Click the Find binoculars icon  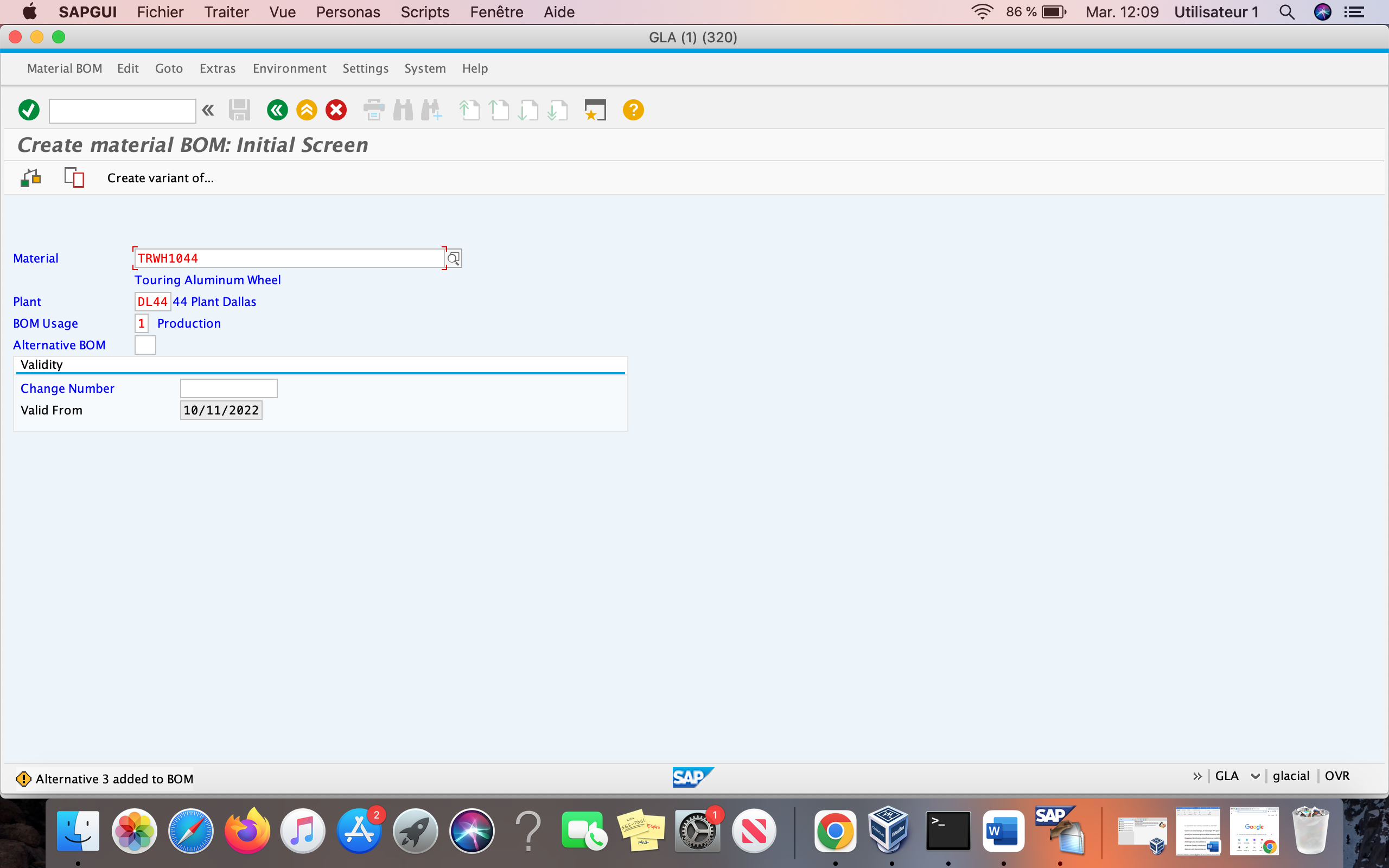click(x=403, y=110)
